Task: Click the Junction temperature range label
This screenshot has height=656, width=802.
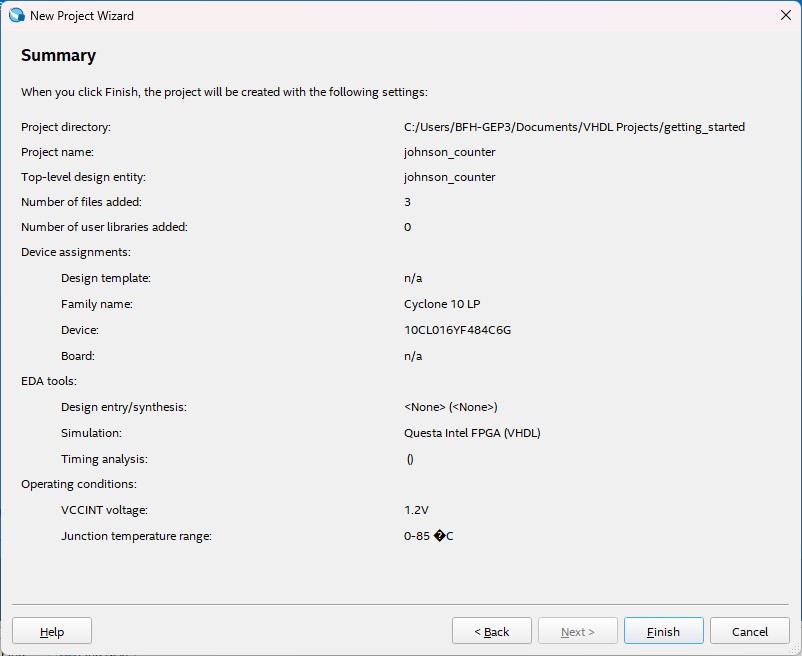Action: coord(136,536)
